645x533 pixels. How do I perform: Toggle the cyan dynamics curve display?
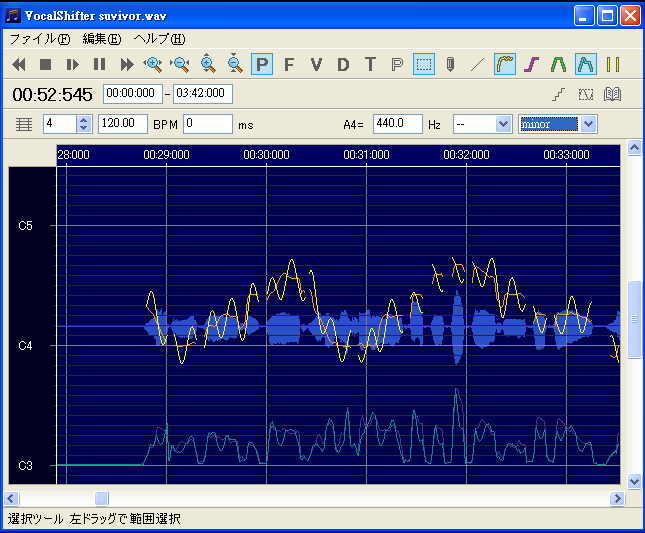(x=586, y=64)
